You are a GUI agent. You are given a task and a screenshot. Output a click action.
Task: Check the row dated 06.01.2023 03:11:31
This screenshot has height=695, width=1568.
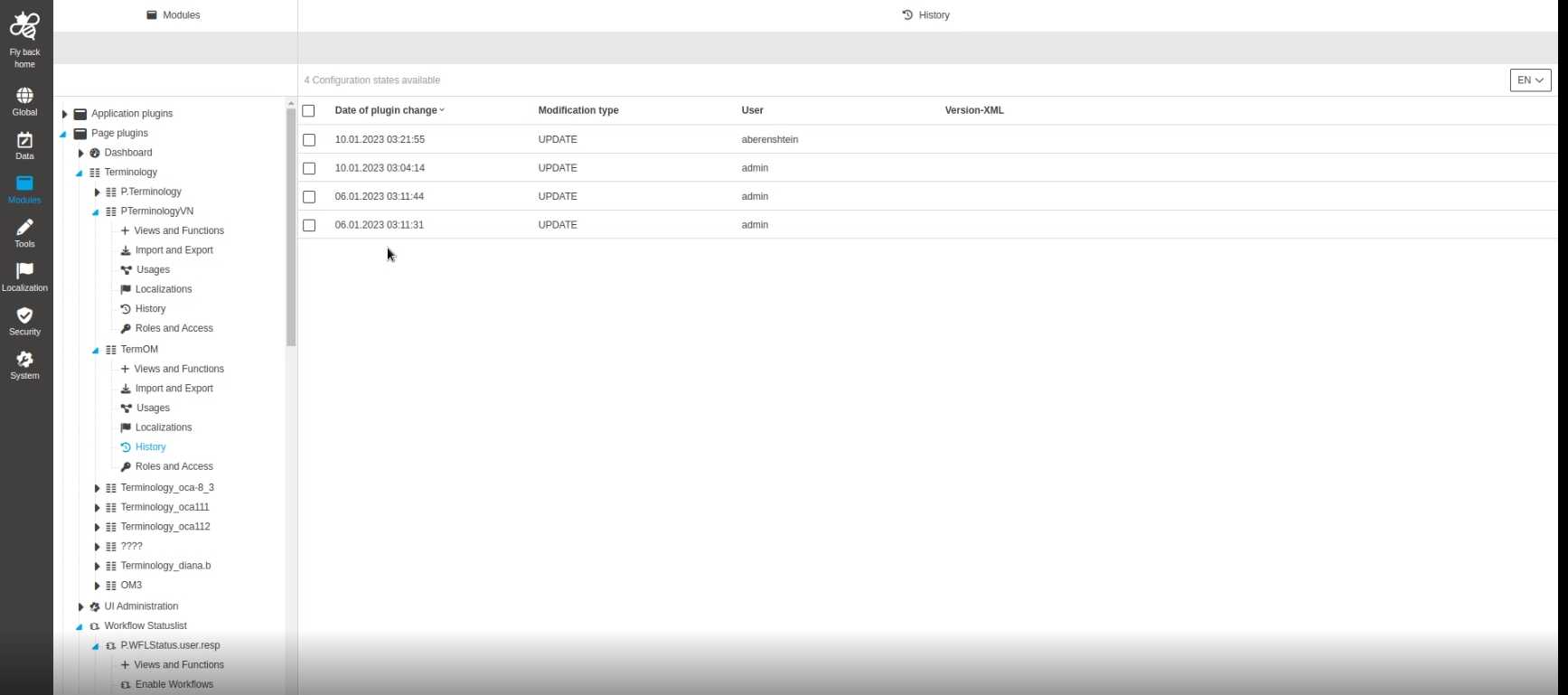309,225
